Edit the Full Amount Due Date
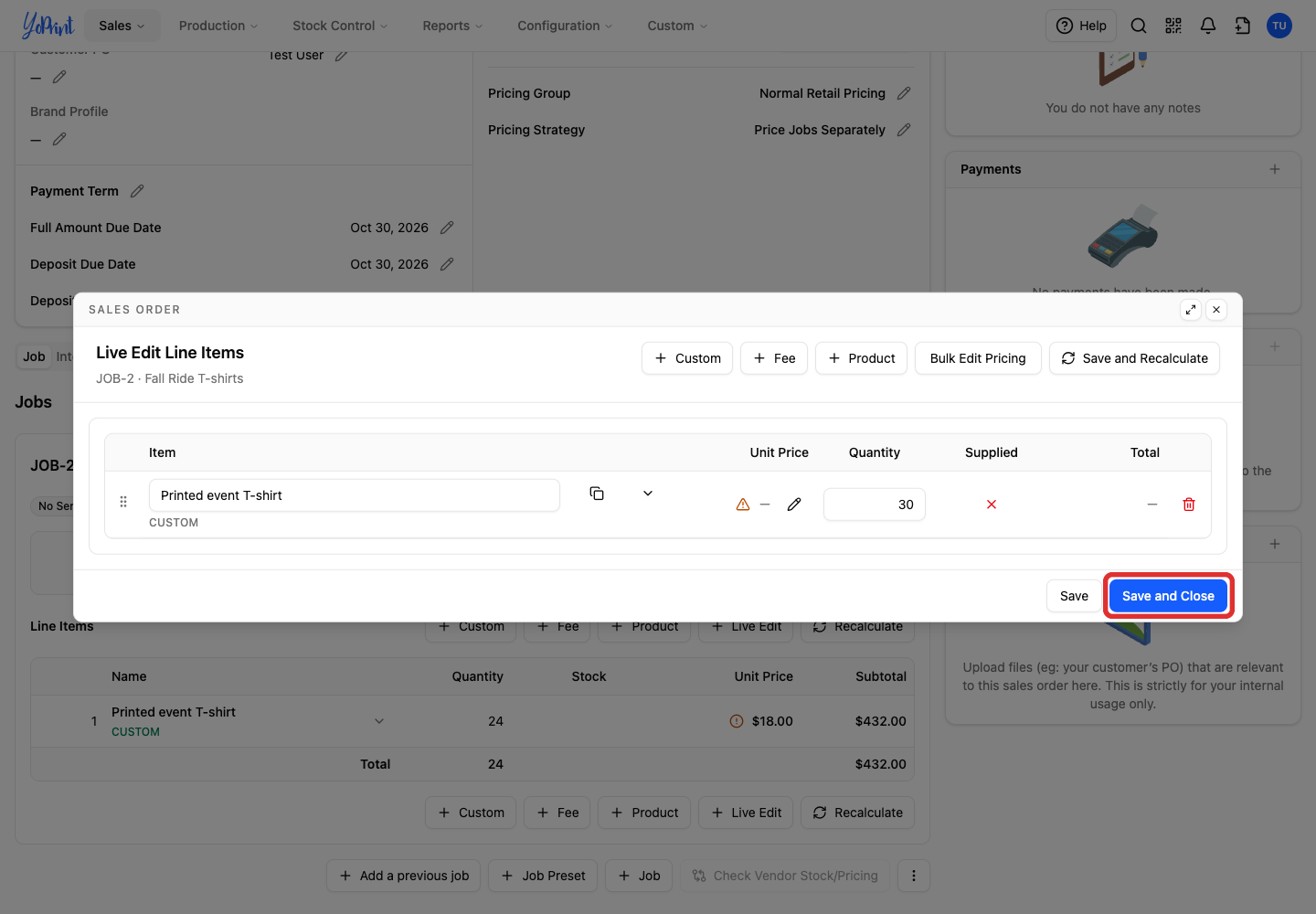The height and width of the screenshot is (914, 1316). (447, 228)
